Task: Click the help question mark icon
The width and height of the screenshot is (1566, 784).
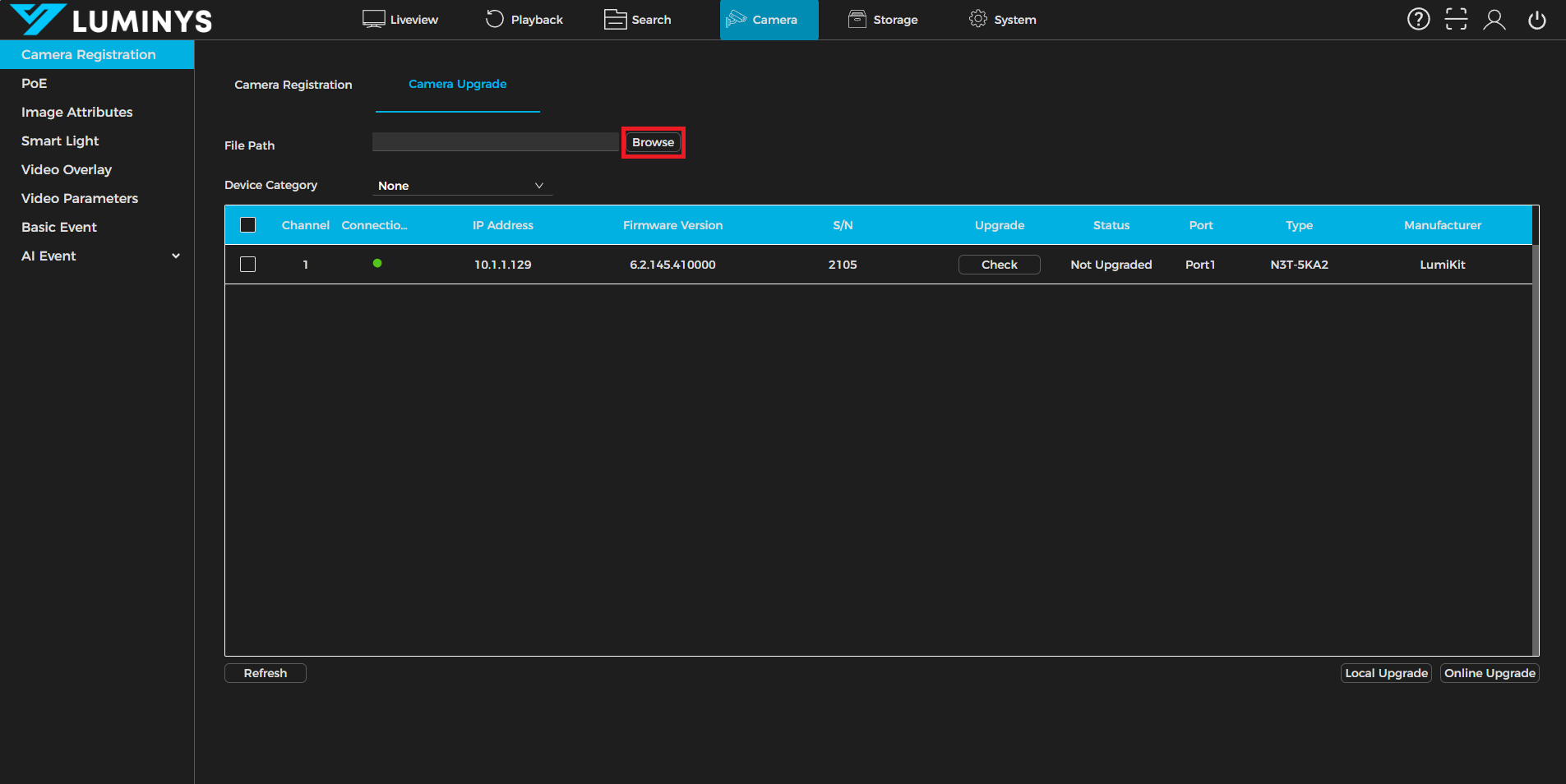Action: (1418, 19)
